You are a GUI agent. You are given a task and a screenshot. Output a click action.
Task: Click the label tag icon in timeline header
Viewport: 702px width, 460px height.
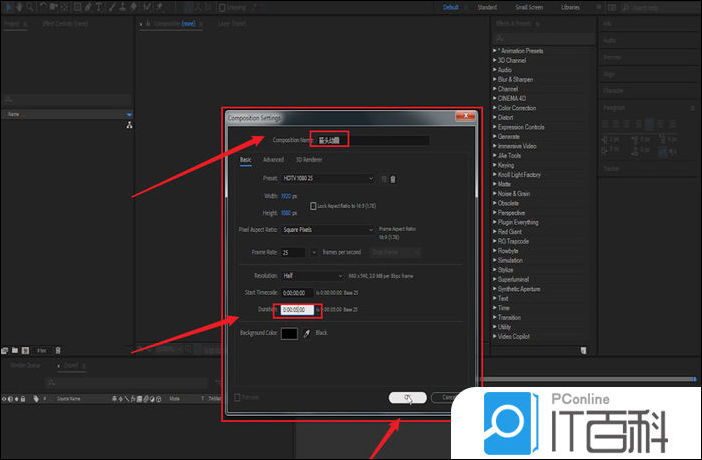37,398
